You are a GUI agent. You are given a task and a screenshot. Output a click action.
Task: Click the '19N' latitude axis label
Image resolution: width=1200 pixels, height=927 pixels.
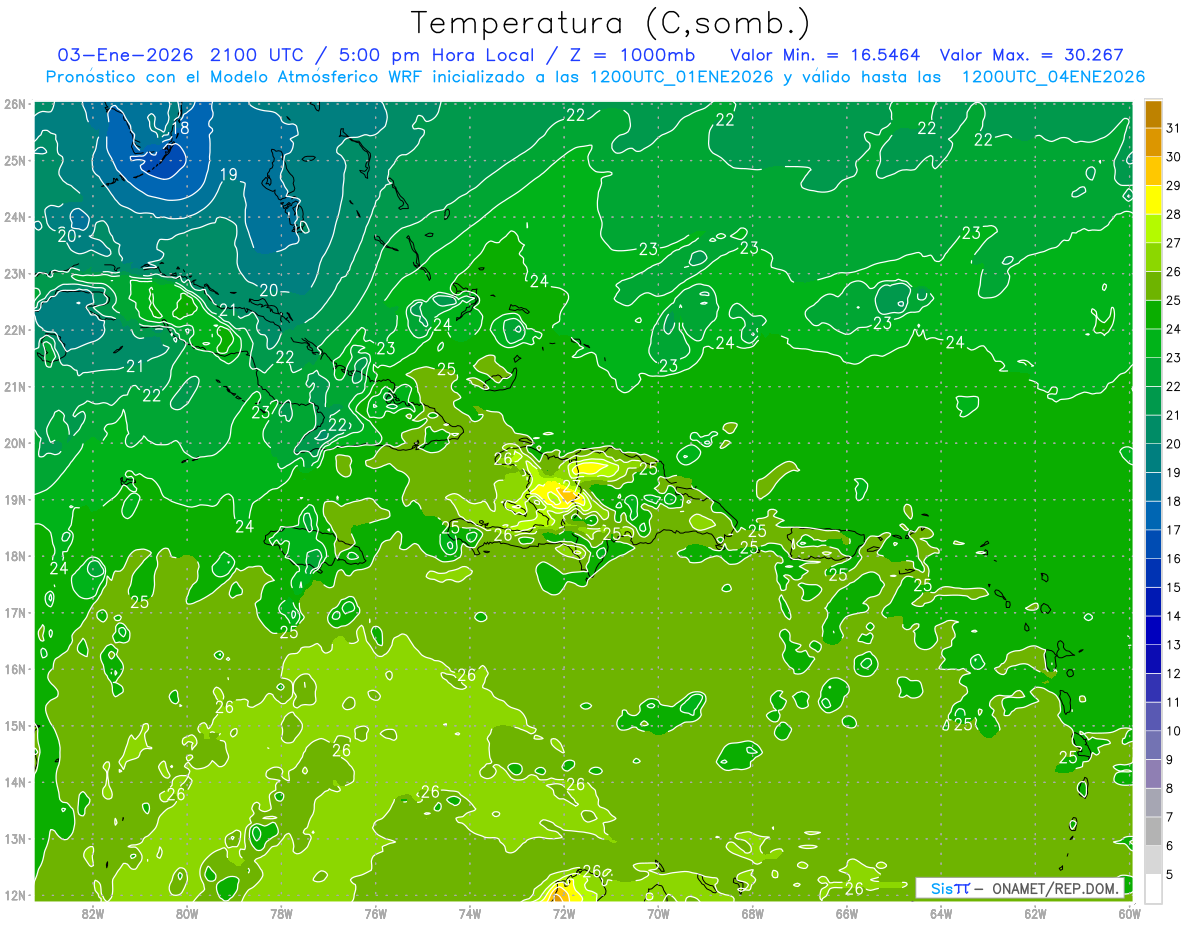point(14,499)
